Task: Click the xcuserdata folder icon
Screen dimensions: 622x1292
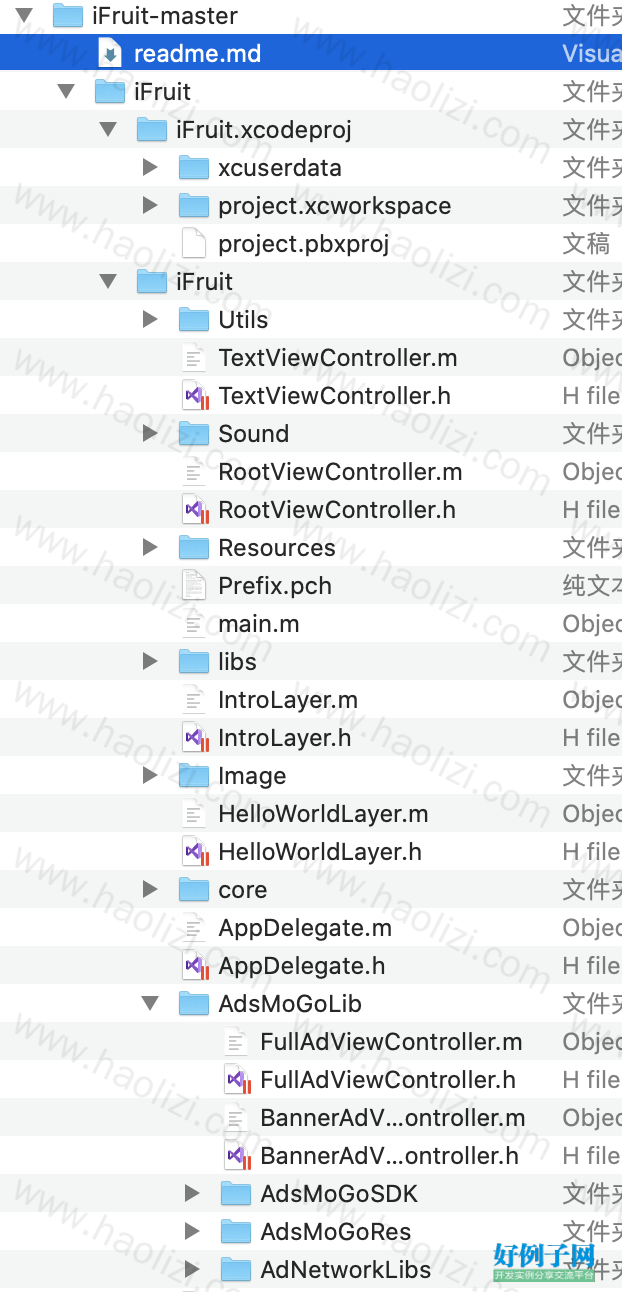Action: [193, 168]
